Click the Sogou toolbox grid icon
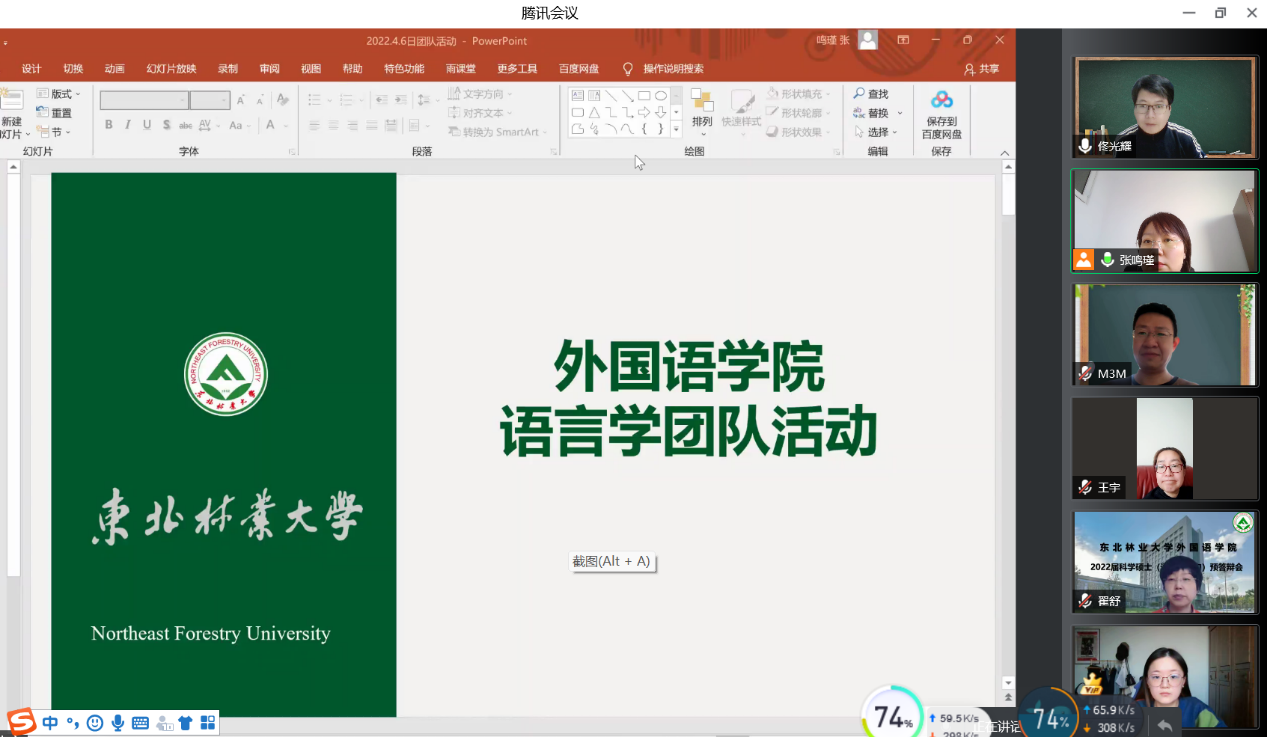1267x737 pixels. pyautogui.click(x=208, y=723)
